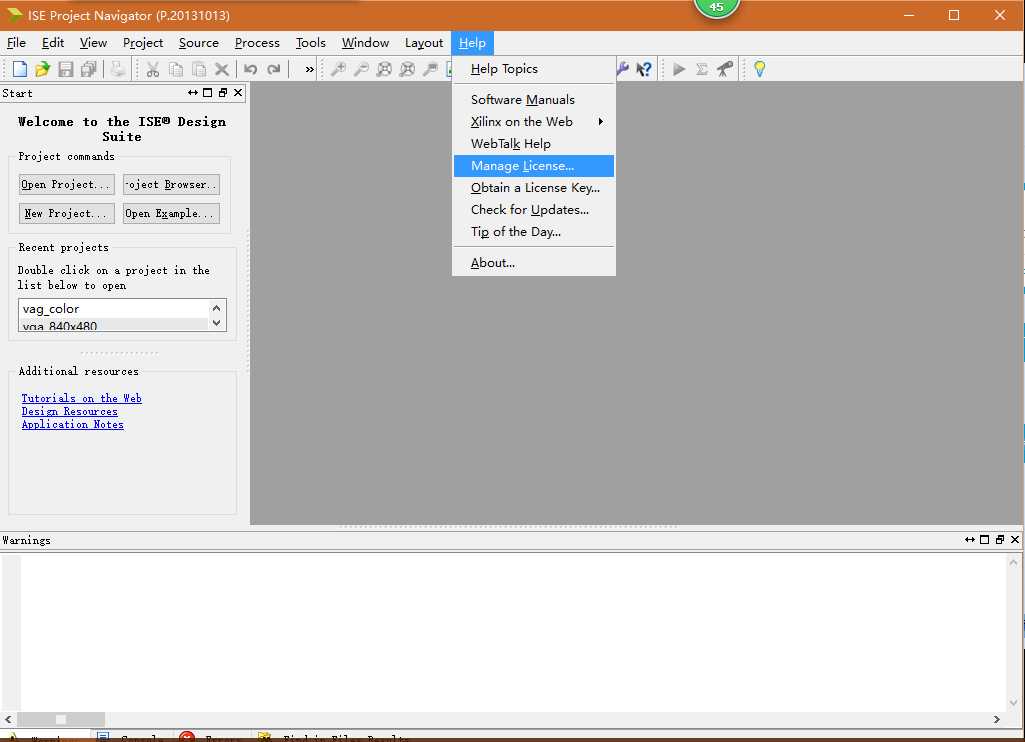Maximize the Start panel
Viewport: 1025px width, 742px height.
pos(208,93)
